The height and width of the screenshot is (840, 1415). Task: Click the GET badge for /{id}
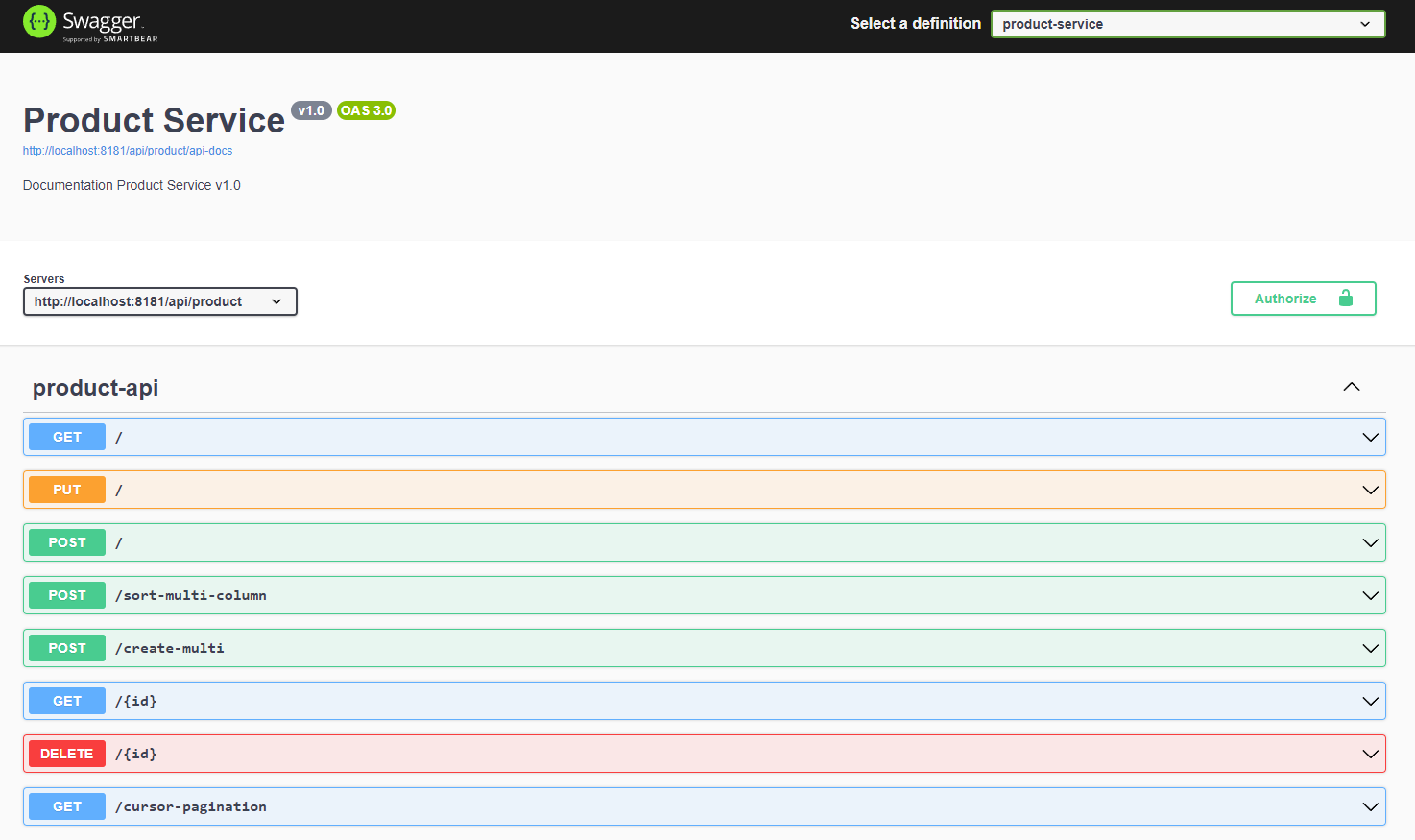(x=67, y=701)
